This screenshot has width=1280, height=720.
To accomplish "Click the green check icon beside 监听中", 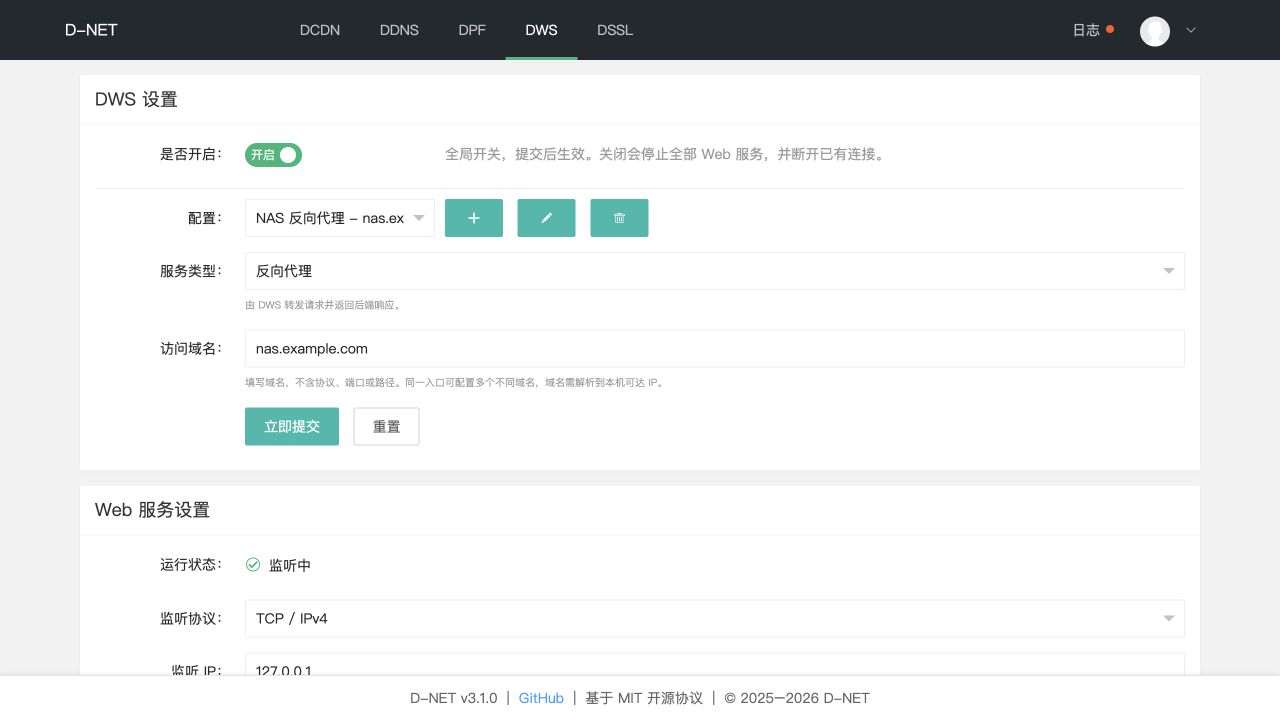I will pos(253,565).
